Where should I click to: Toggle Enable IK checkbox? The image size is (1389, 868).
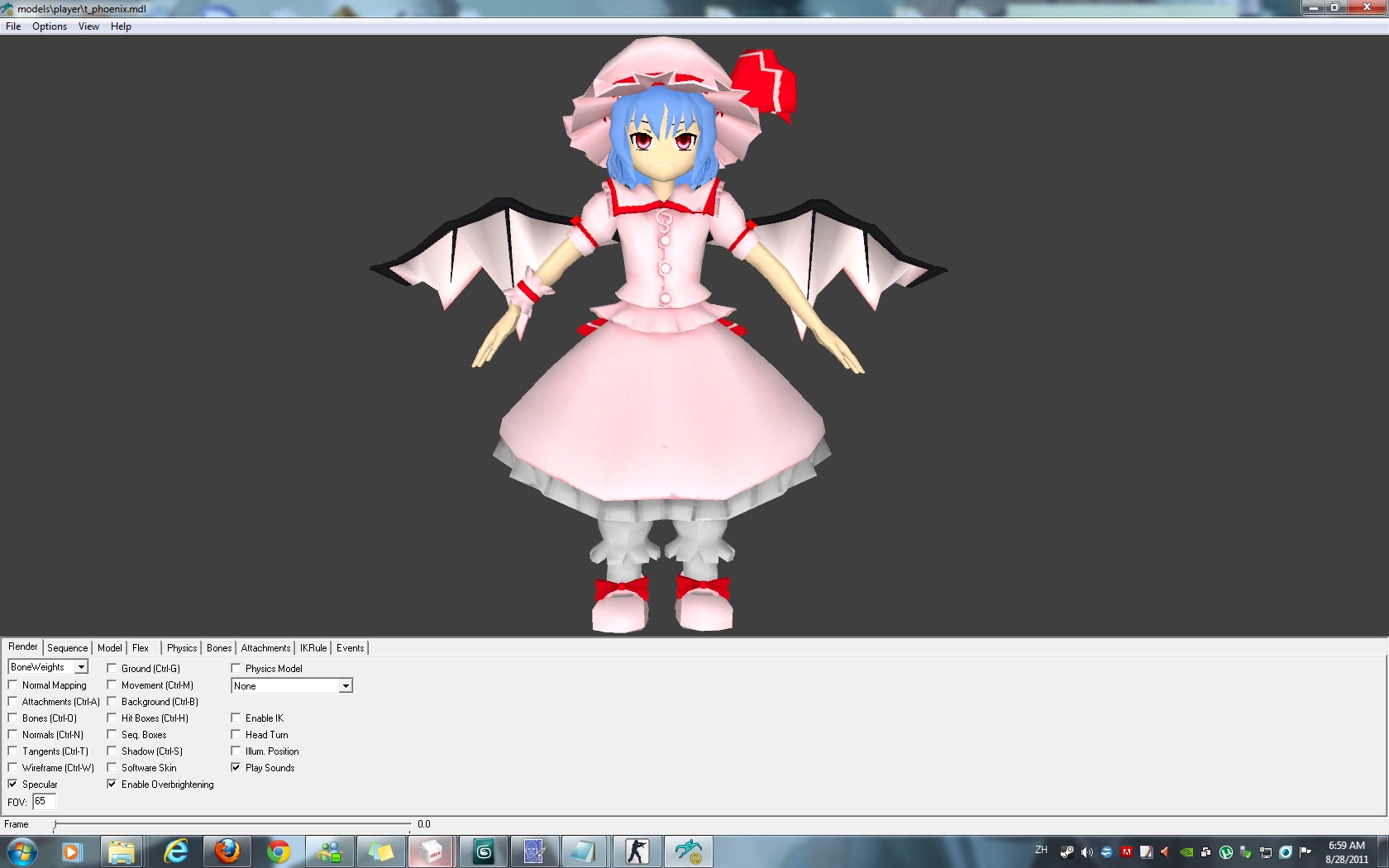click(236, 718)
